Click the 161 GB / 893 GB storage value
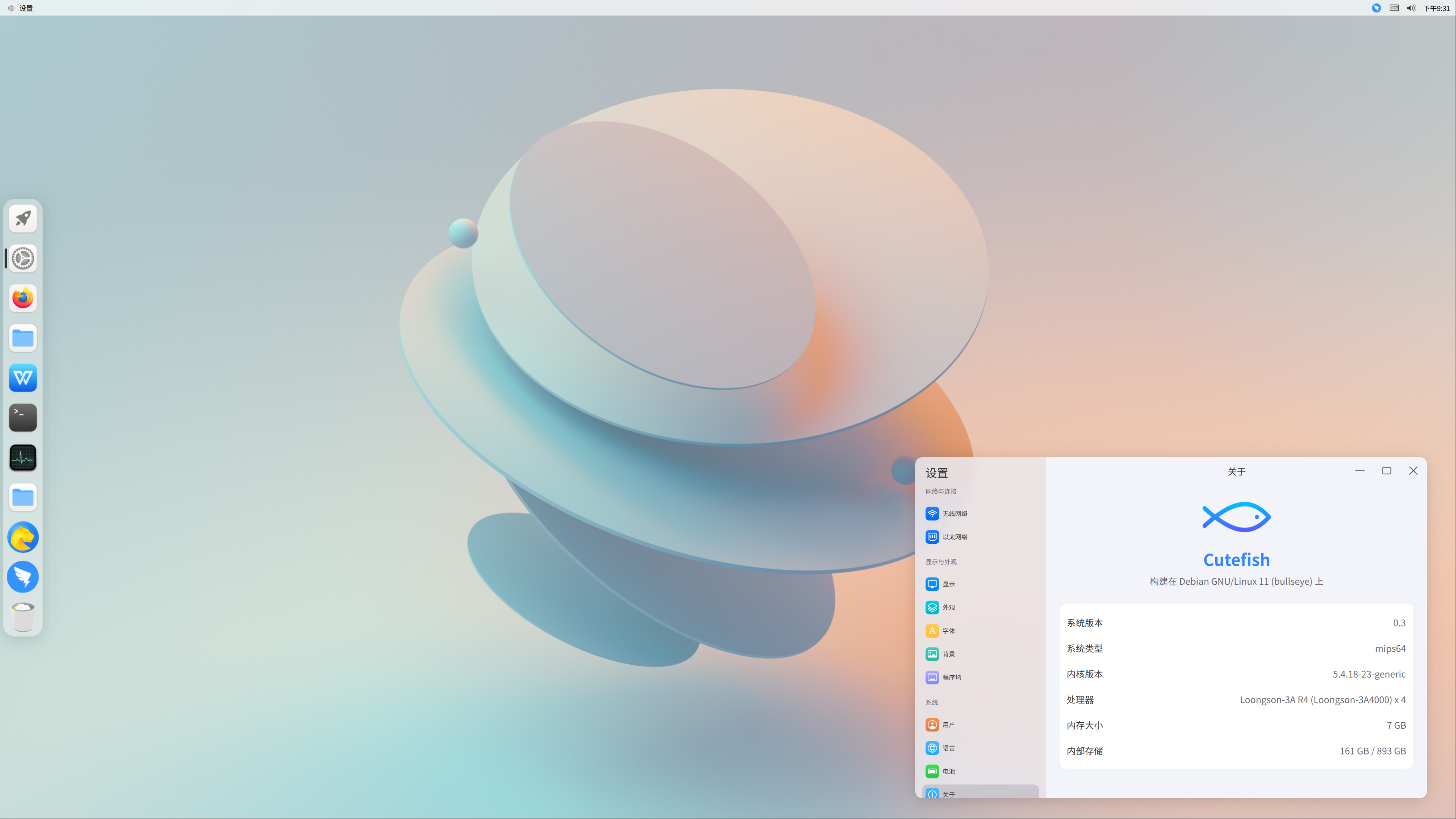The height and width of the screenshot is (819, 1456). [1372, 751]
